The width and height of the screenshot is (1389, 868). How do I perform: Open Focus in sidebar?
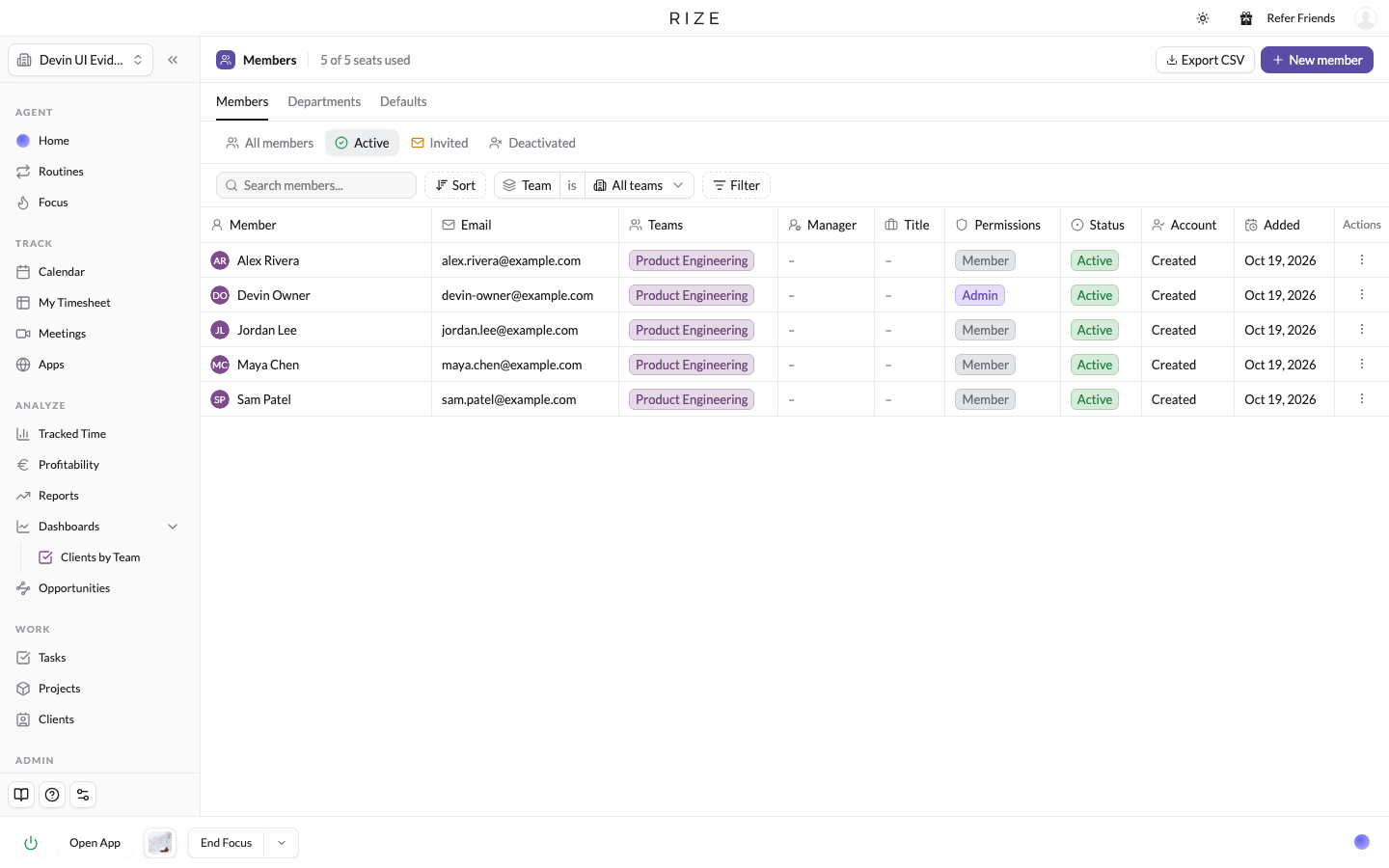[99, 203]
